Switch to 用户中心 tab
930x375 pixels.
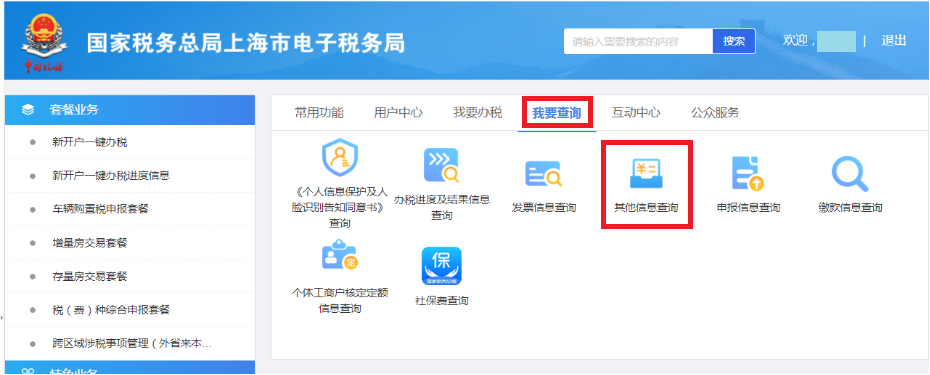398,113
